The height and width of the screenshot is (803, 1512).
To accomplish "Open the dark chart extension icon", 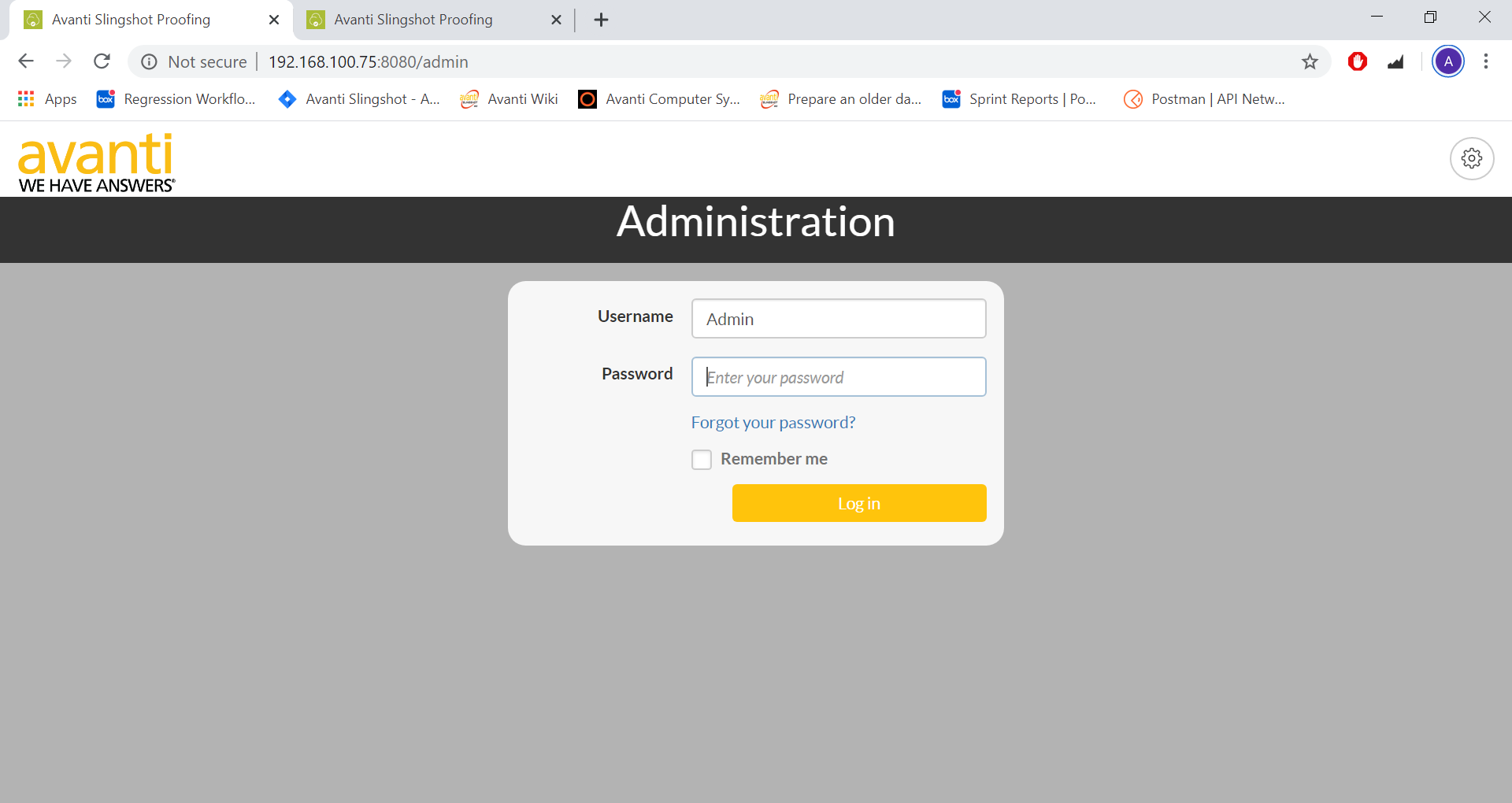I will [x=1395, y=61].
